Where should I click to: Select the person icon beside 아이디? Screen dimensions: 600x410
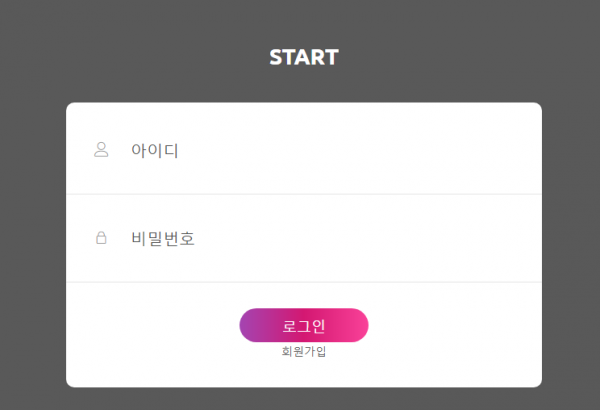(x=100, y=150)
